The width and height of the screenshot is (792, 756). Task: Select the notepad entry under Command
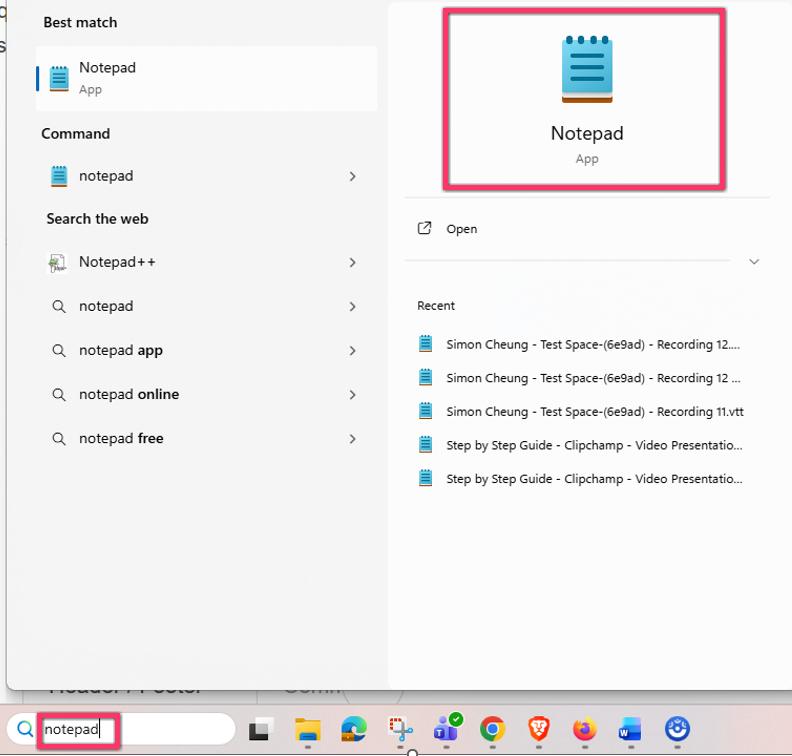(207, 176)
